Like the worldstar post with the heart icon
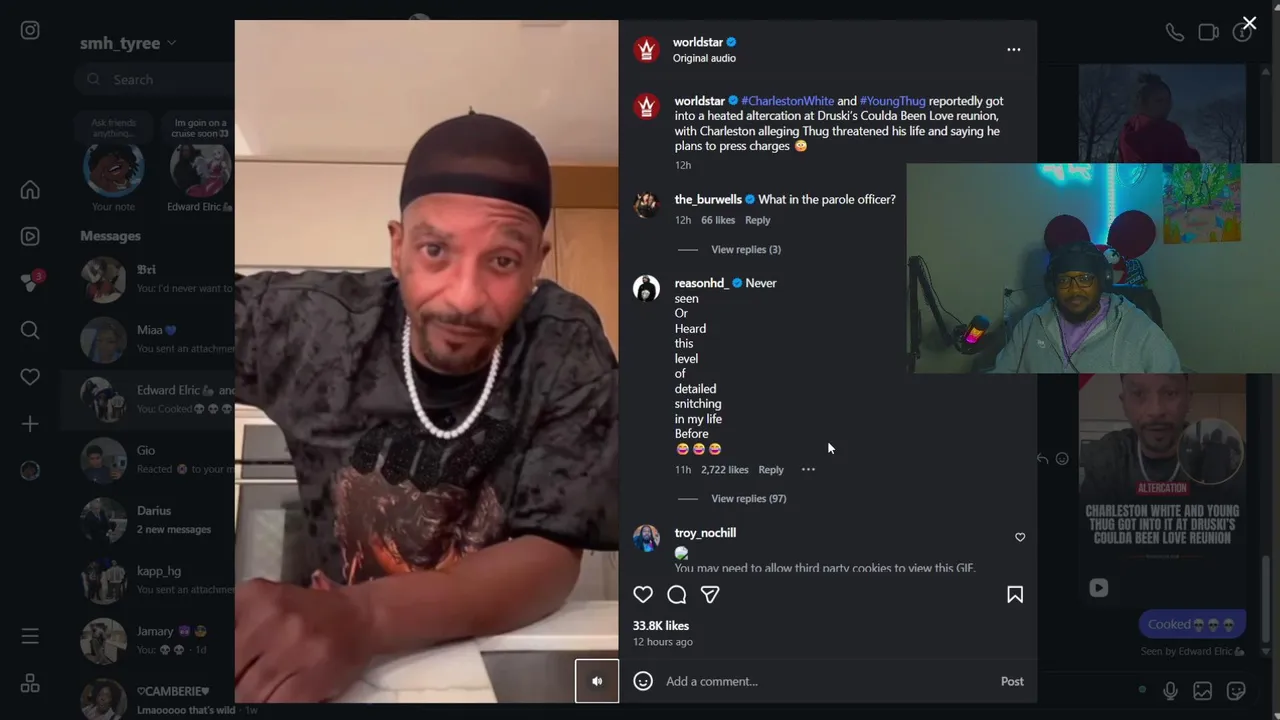1280x720 pixels. coord(643,595)
